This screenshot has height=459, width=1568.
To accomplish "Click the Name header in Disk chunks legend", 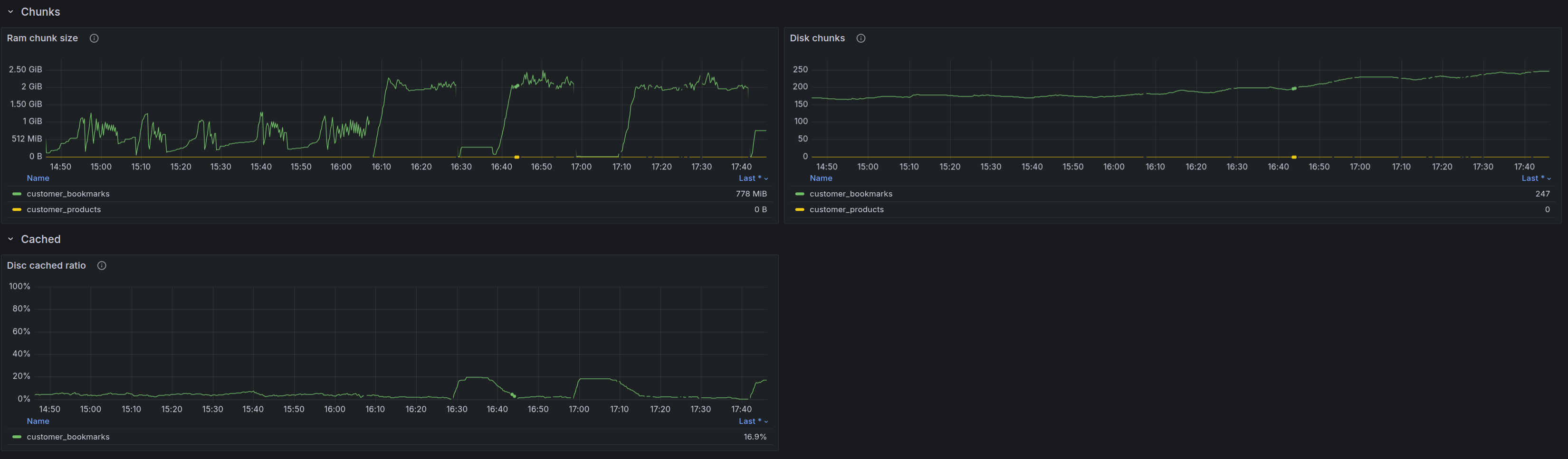I will (x=821, y=178).
